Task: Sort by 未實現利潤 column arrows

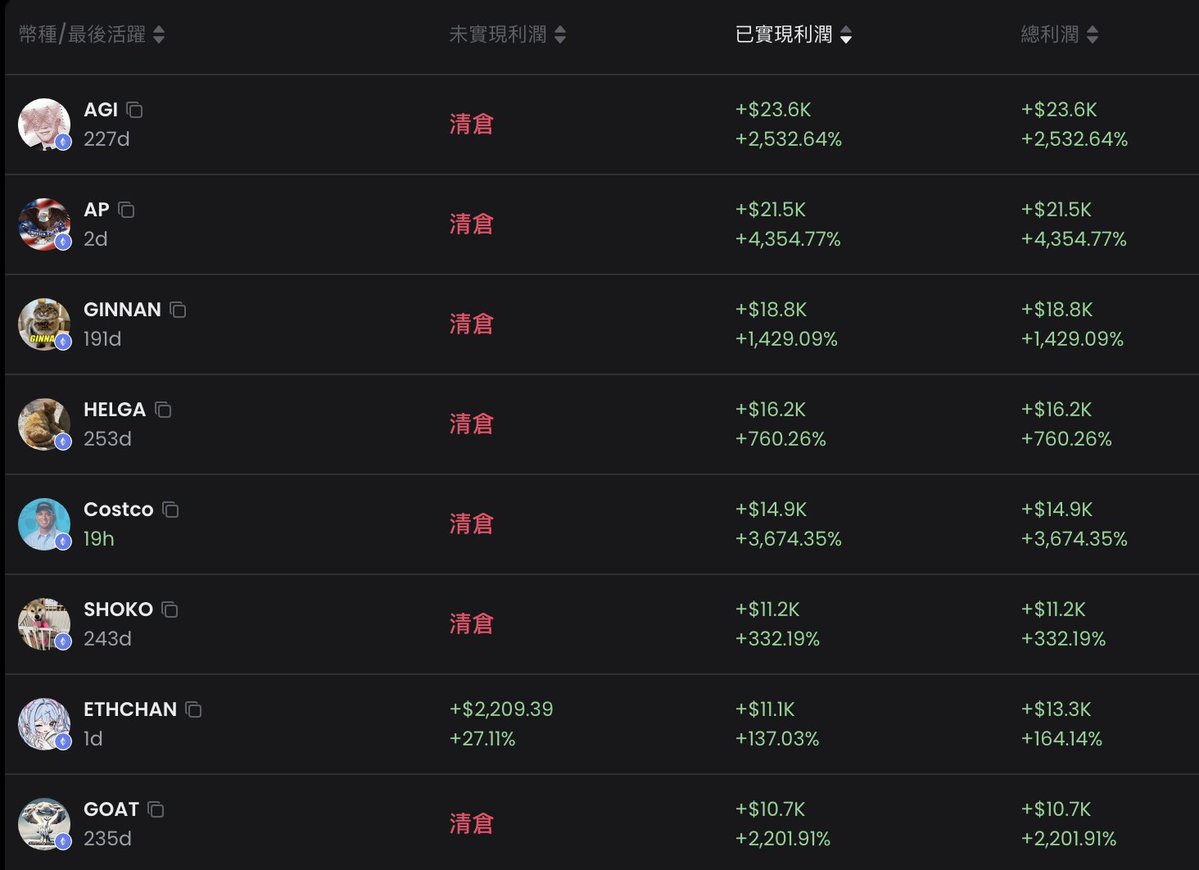Action: 560,34
